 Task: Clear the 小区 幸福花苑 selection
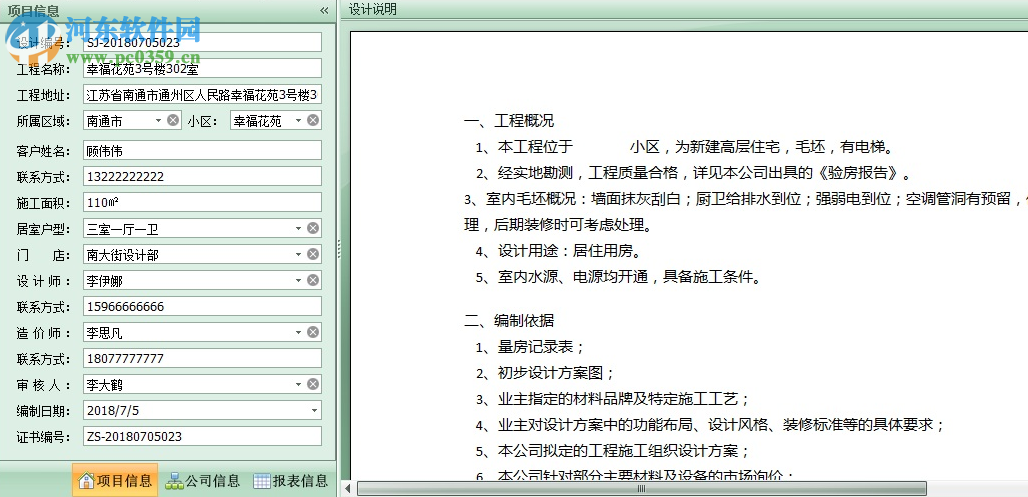[313, 120]
